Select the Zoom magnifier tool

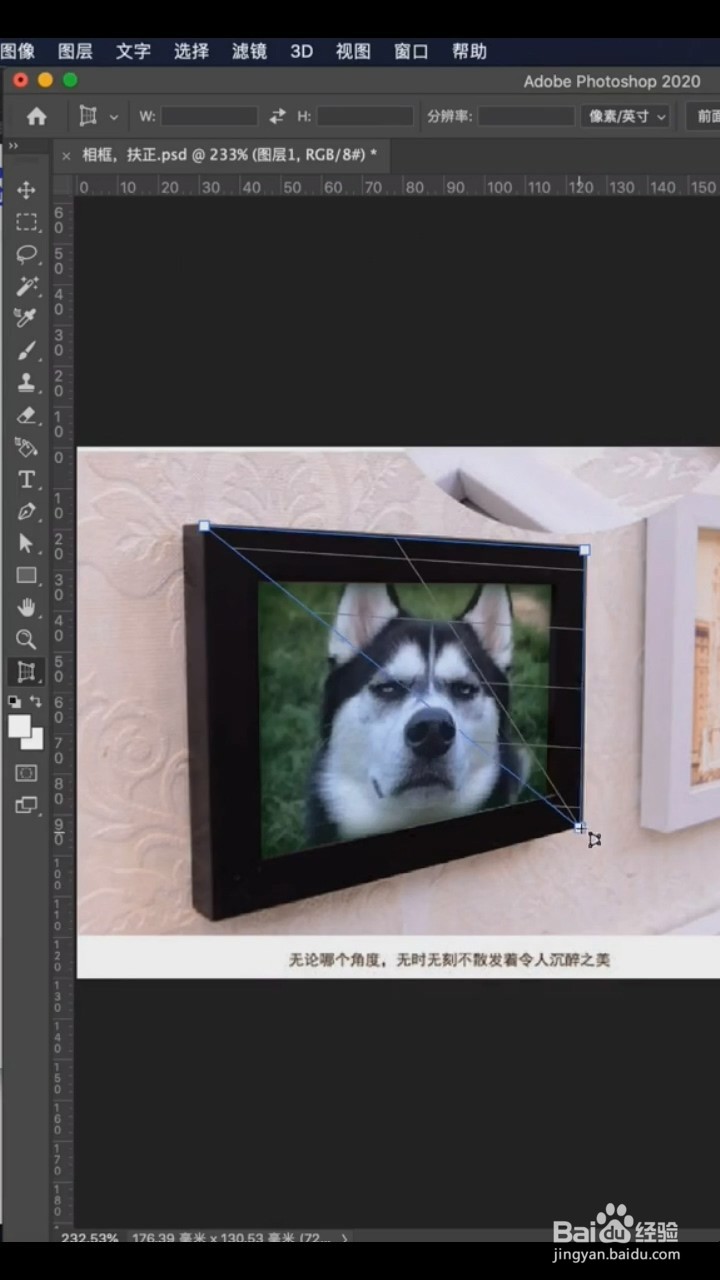coord(27,639)
